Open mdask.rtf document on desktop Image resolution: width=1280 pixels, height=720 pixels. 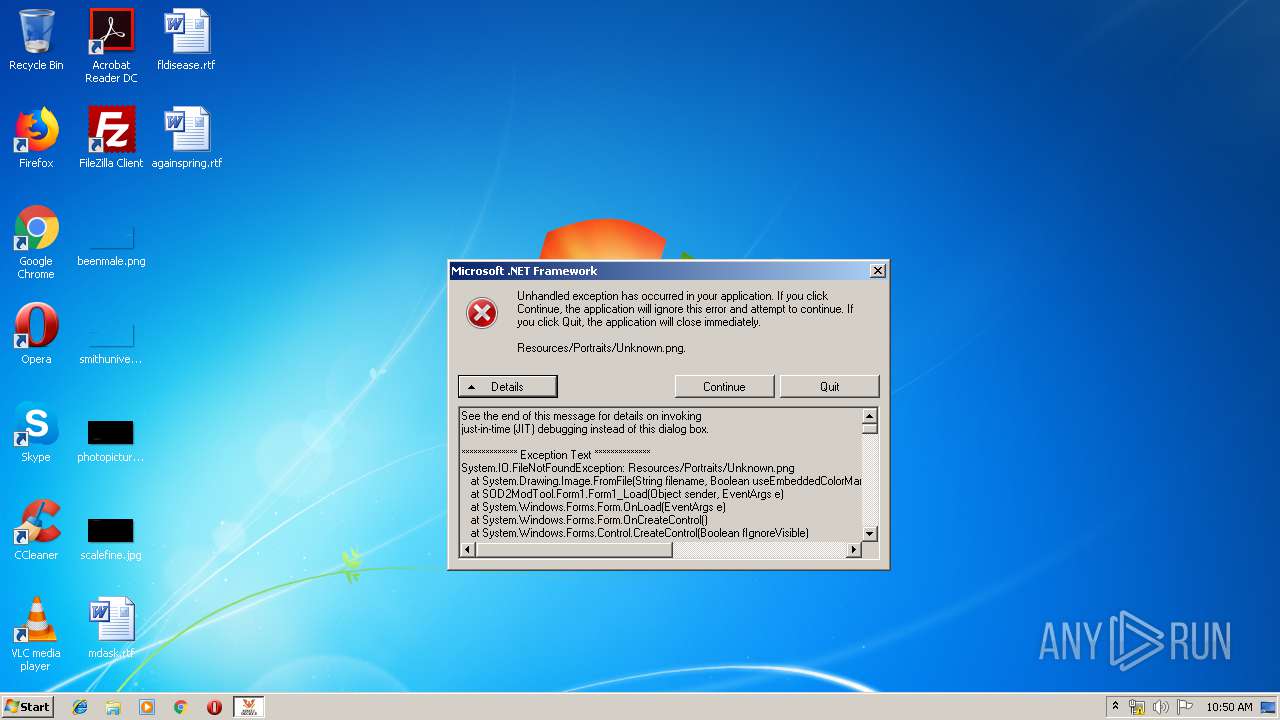[x=111, y=628]
